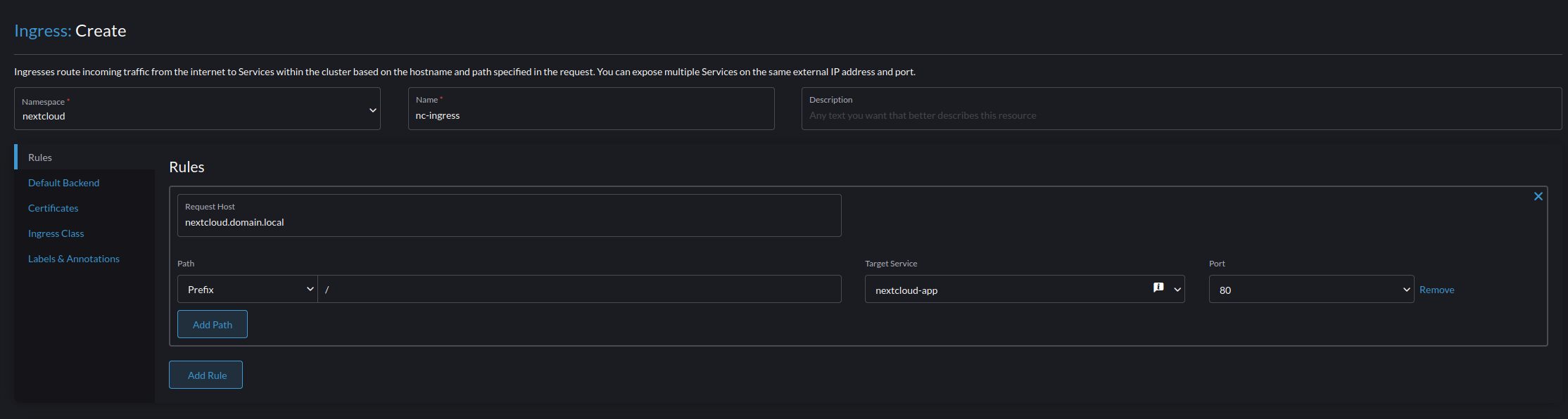Image resolution: width=1568 pixels, height=419 pixels.
Task: Go to Labels & Annotations tab
Action: coord(73,259)
